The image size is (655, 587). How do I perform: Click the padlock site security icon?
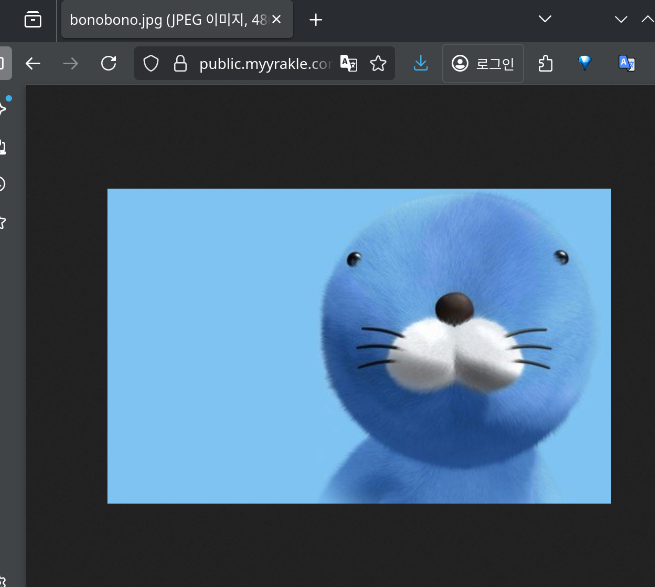pos(180,64)
